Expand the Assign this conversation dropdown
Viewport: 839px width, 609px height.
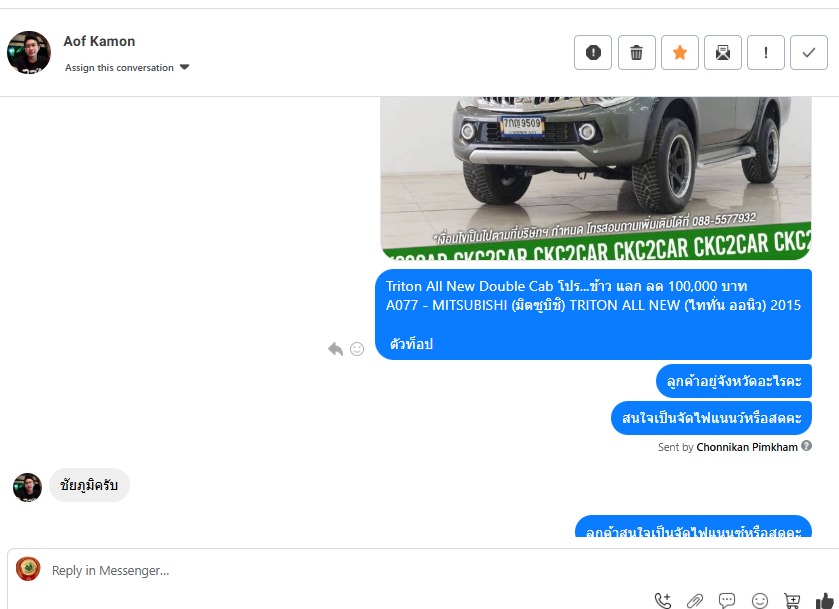point(127,67)
